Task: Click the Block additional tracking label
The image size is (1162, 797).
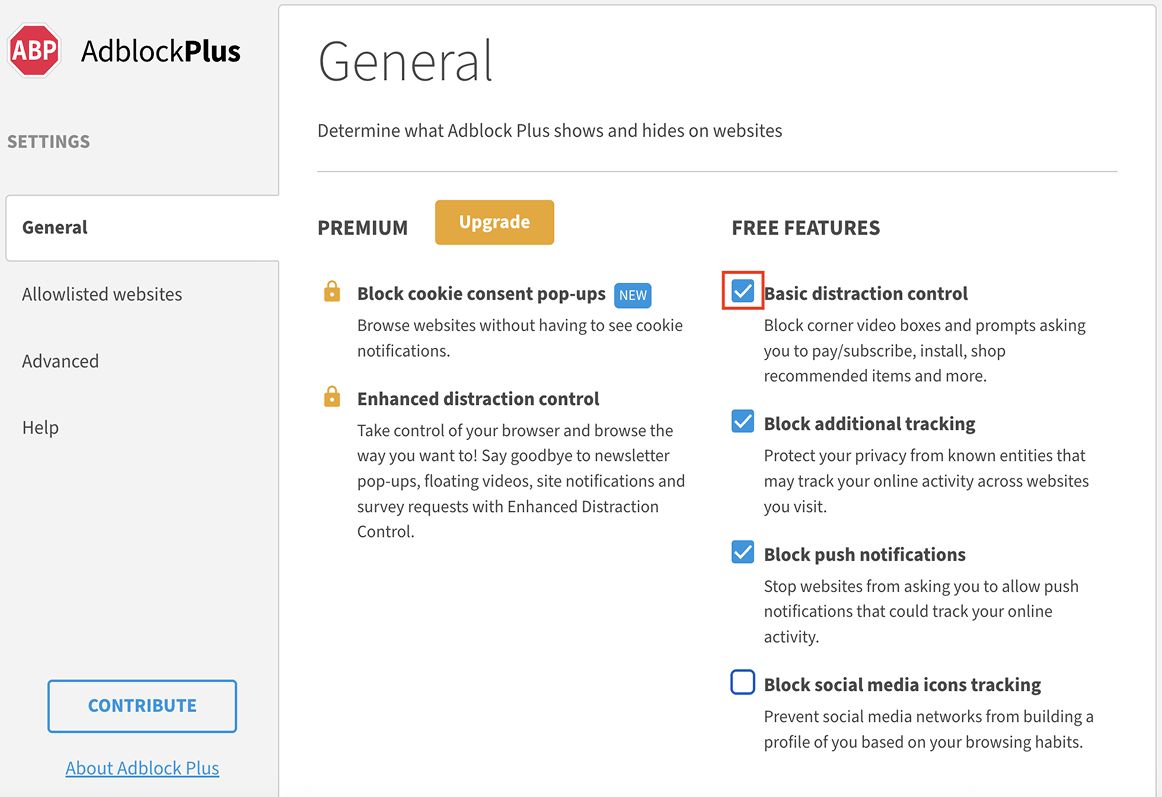Action: 869,423
